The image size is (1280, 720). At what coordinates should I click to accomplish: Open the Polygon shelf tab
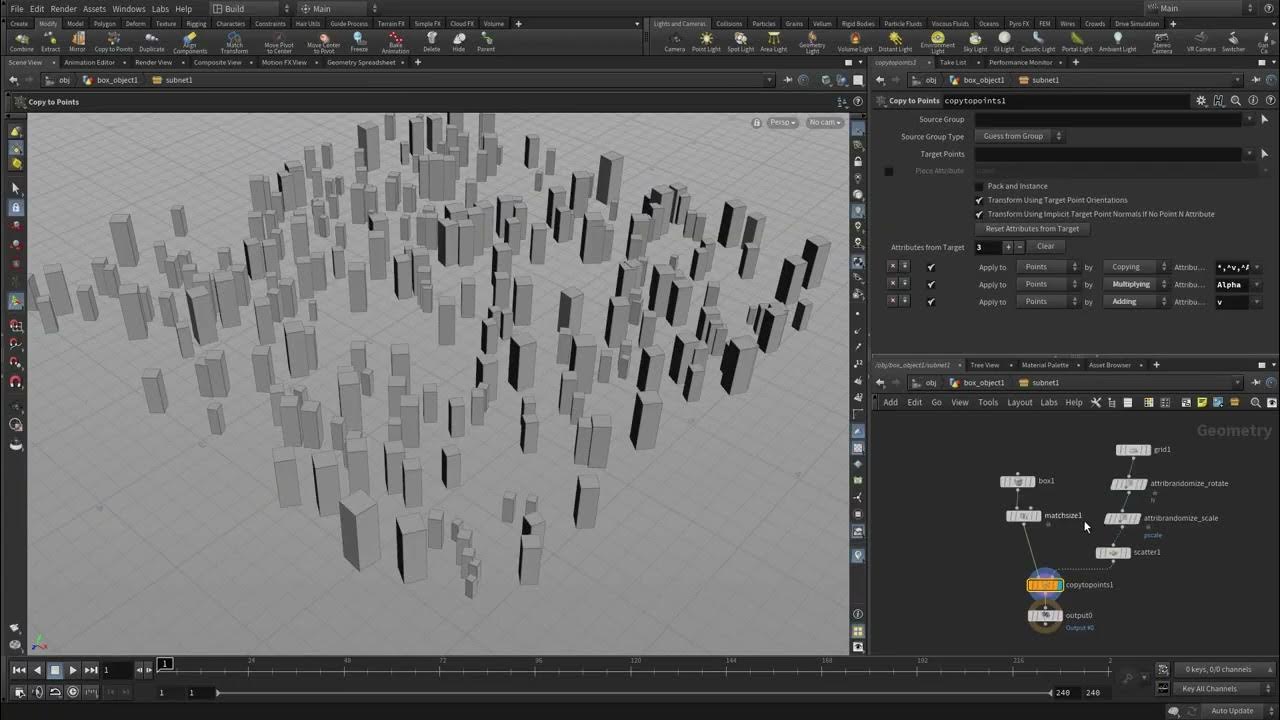(x=105, y=23)
